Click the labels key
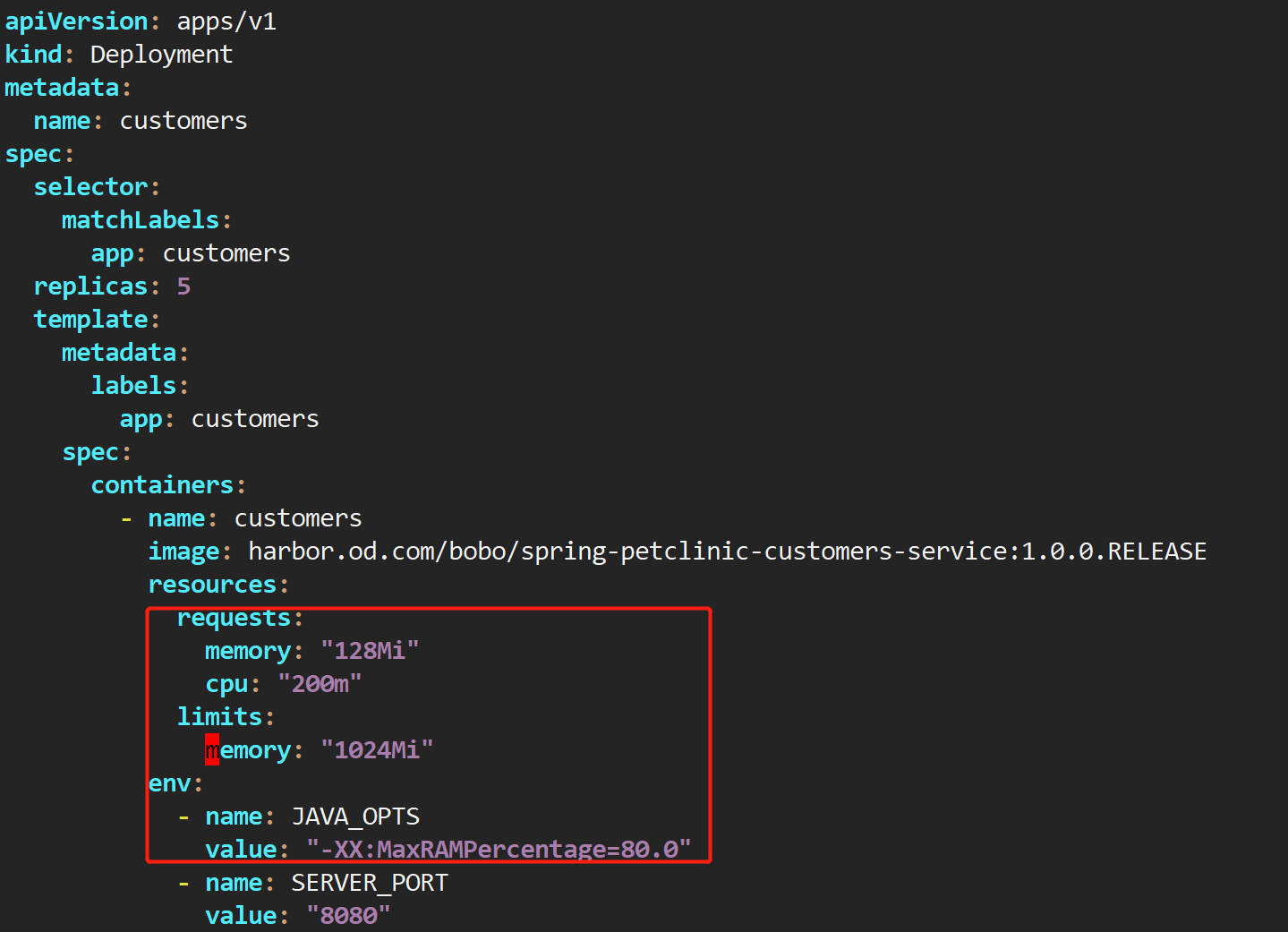The image size is (1288, 932). 133,386
